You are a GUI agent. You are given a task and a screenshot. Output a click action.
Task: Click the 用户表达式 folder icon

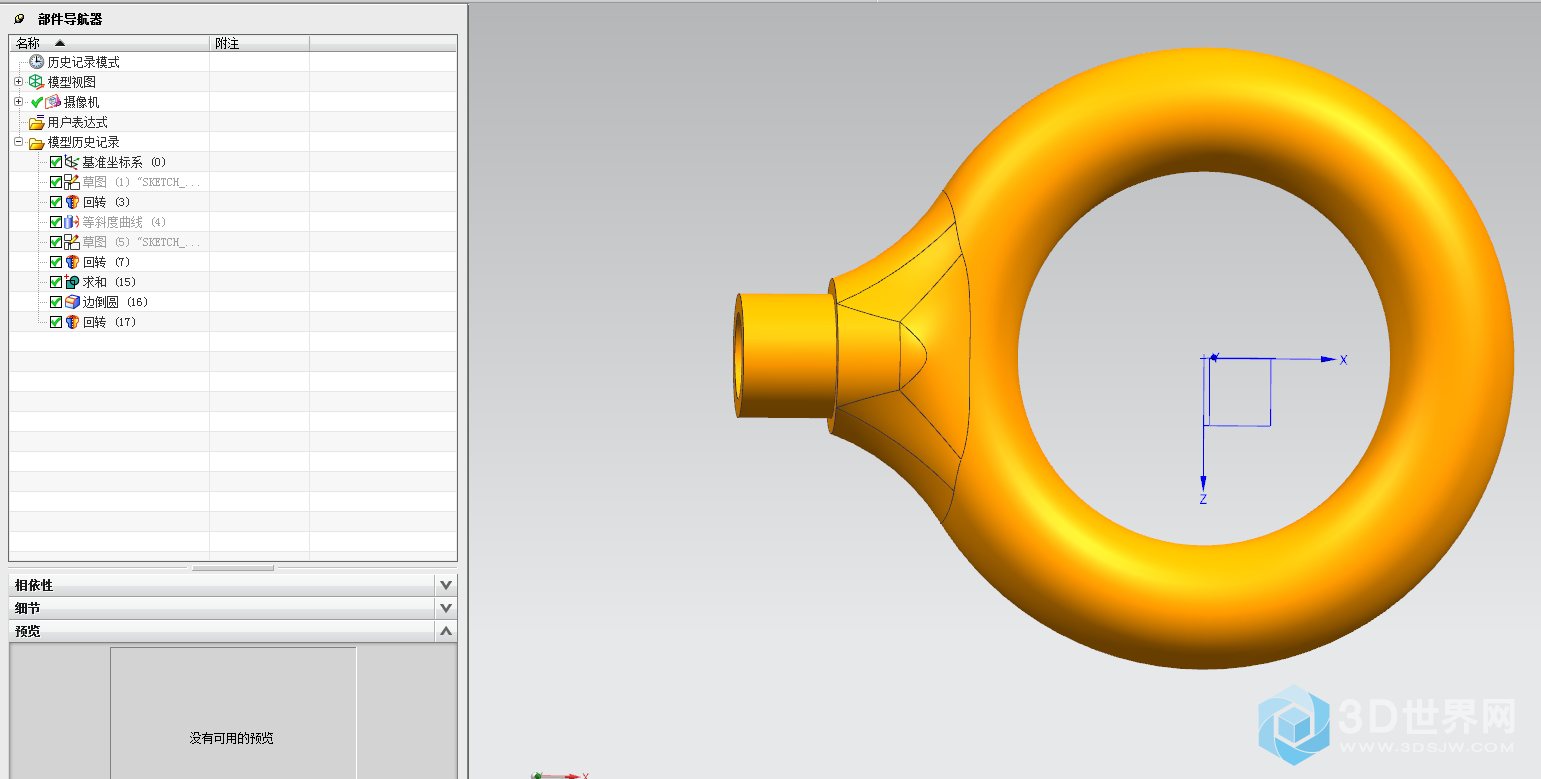click(37, 122)
